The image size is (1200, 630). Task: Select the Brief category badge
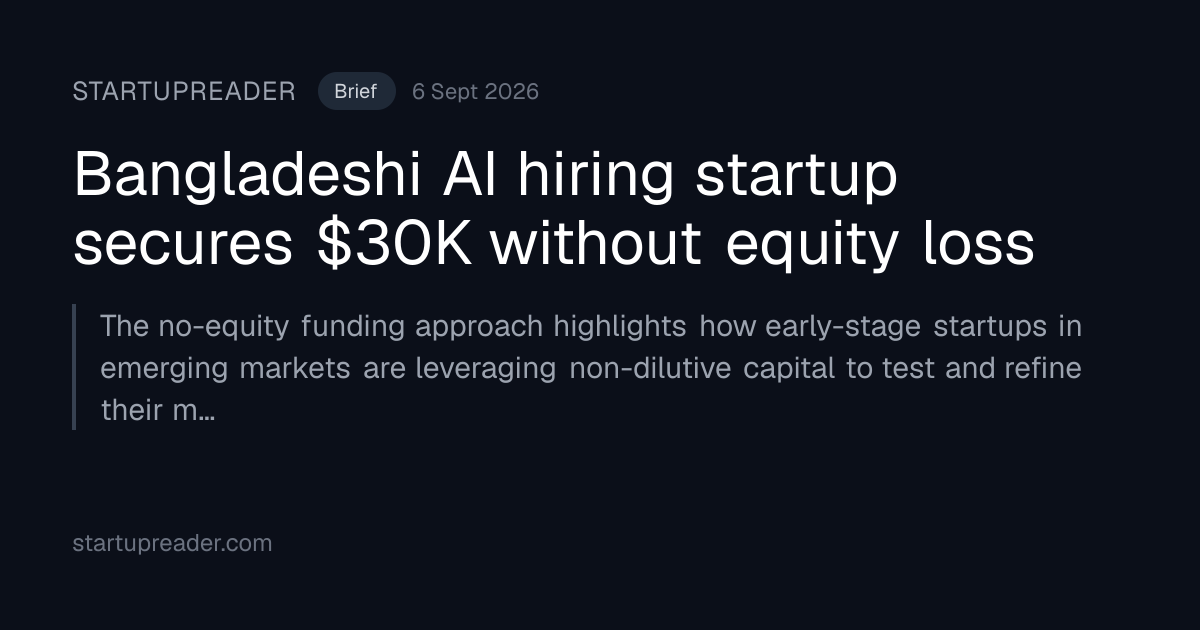click(356, 91)
